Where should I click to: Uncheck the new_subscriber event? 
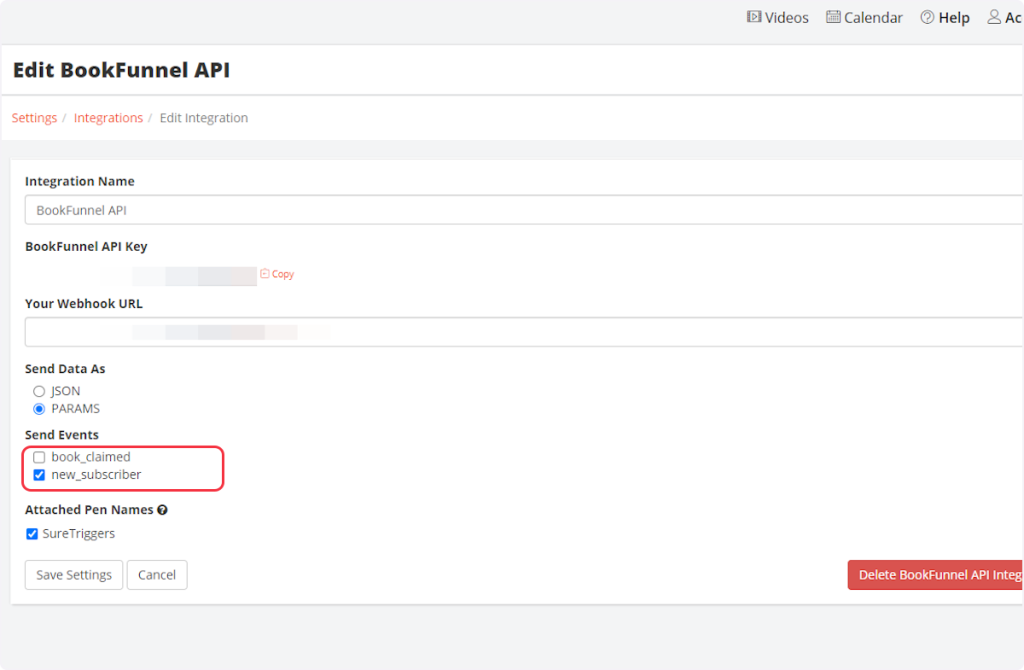pyautogui.click(x=40, y=475)
